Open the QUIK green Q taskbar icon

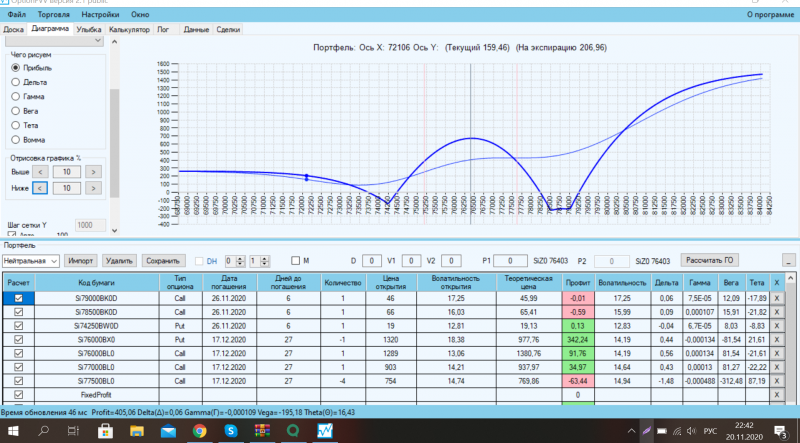pyautogui.click(x=293, y=431)
